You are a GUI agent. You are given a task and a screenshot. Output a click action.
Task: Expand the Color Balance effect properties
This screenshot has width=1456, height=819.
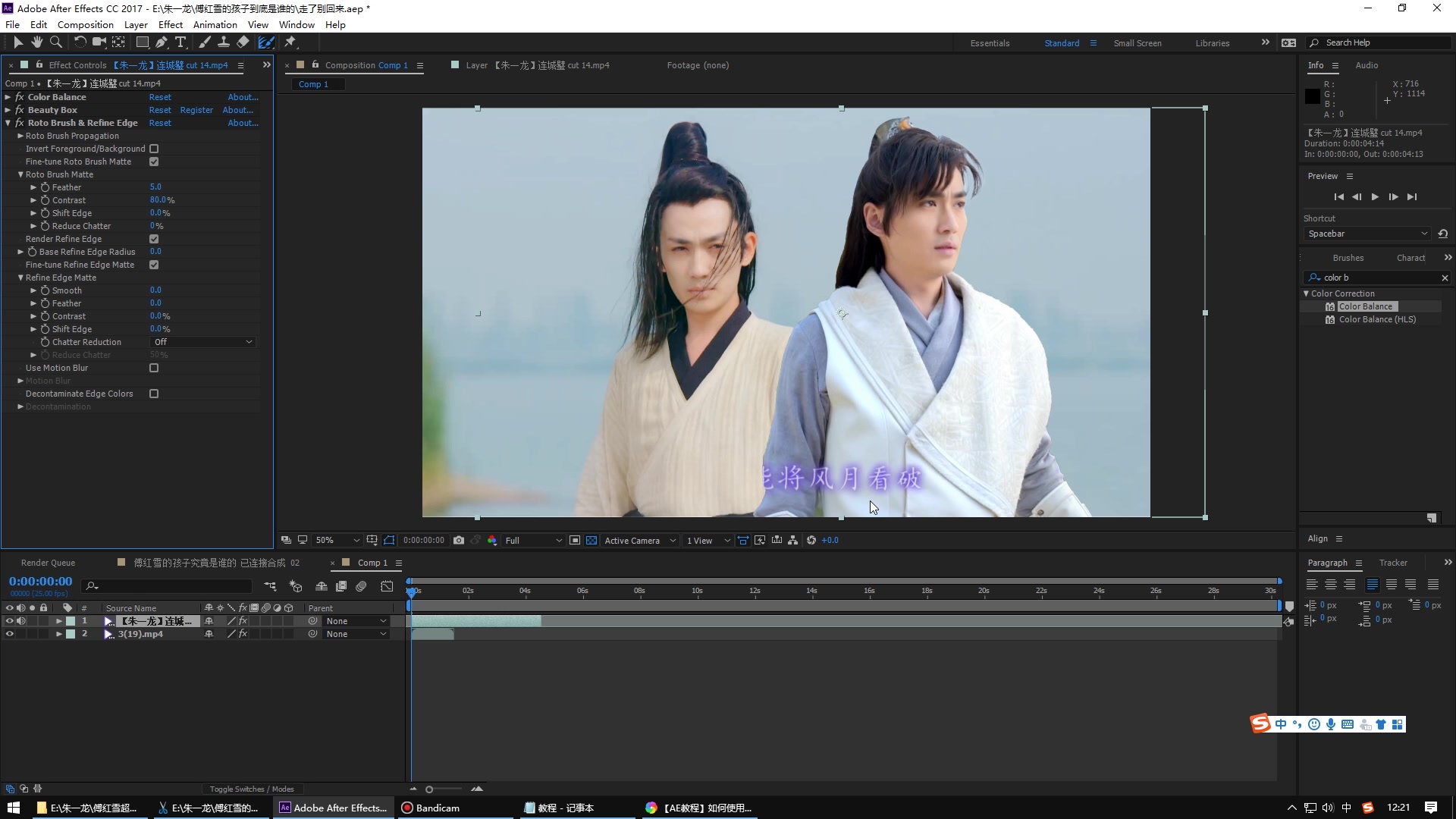click(8, 97)
